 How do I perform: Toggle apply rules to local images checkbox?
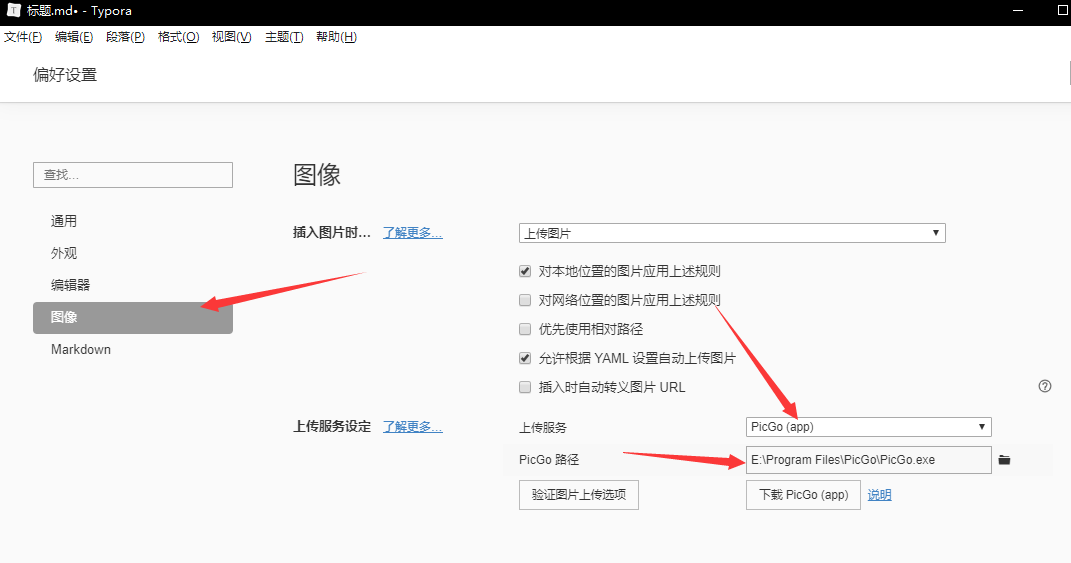point(525,271)
